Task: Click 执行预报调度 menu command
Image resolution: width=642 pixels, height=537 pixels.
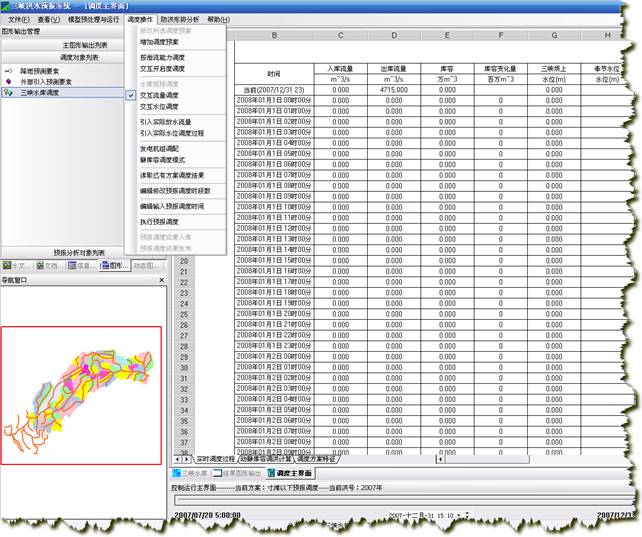Action: [159, 221]
